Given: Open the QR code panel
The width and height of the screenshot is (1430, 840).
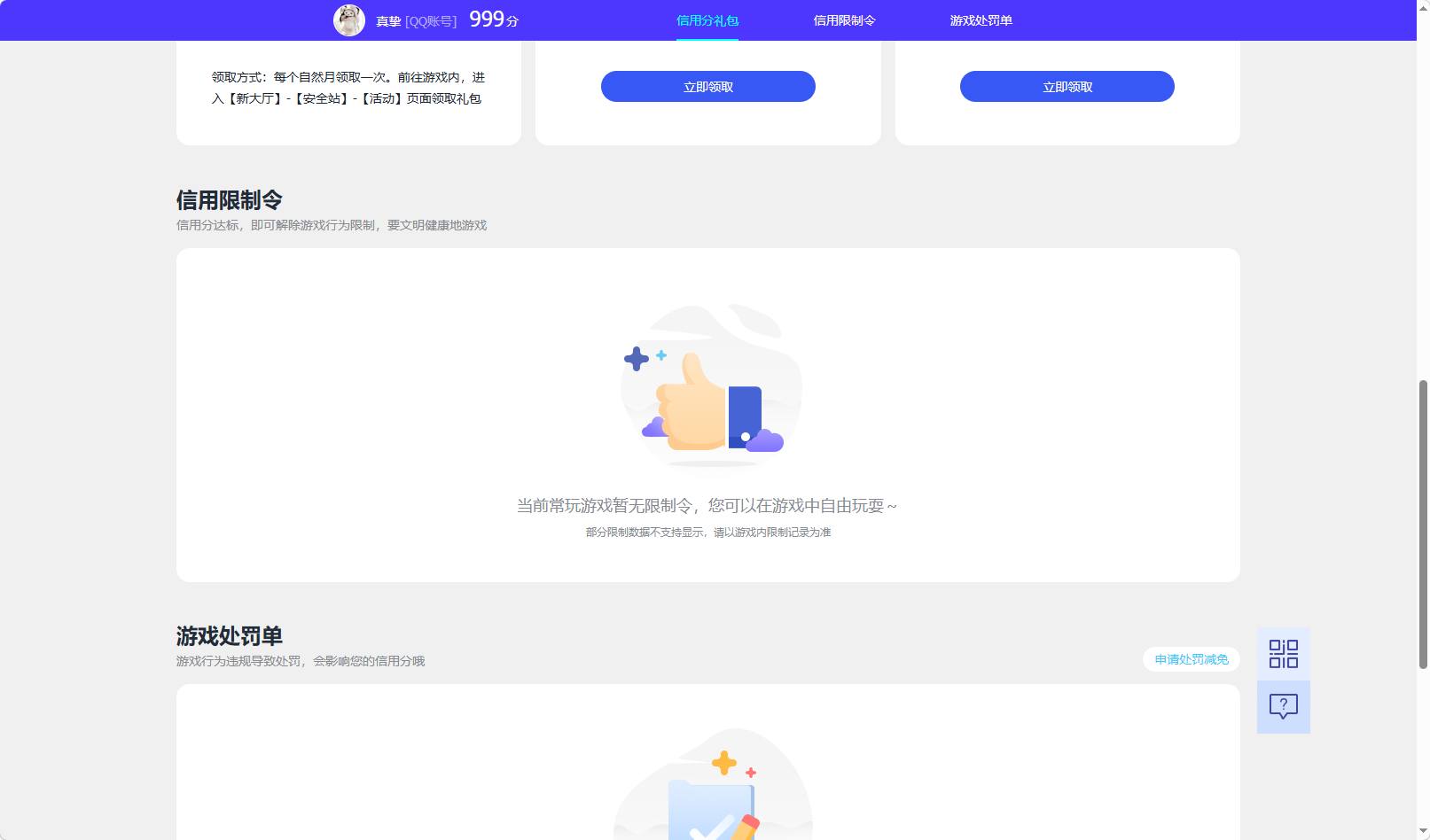Looking at the screenshot, I should [1283, 652].
